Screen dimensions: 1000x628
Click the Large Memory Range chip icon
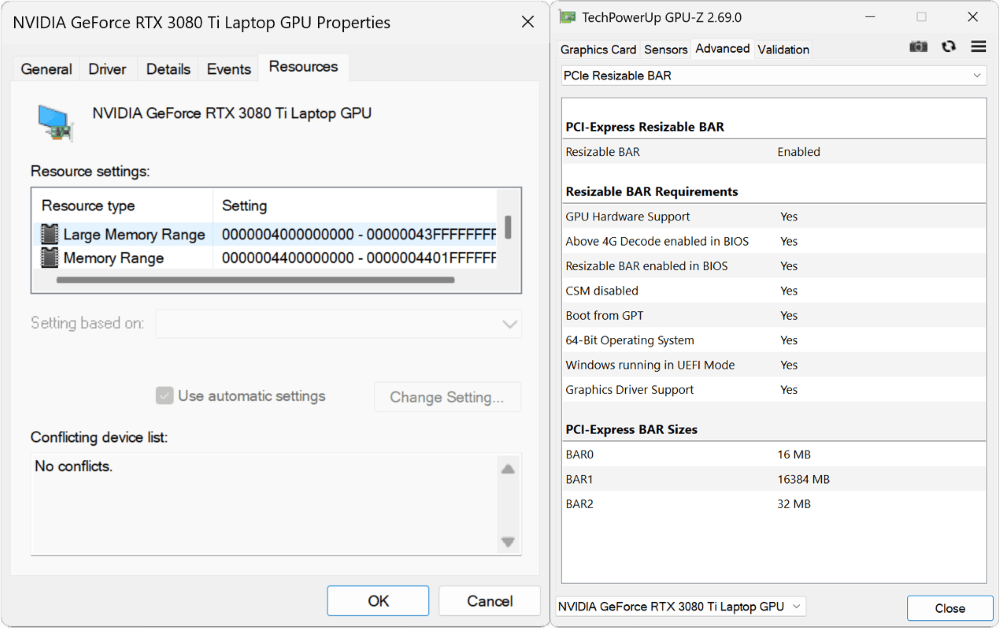49,234
